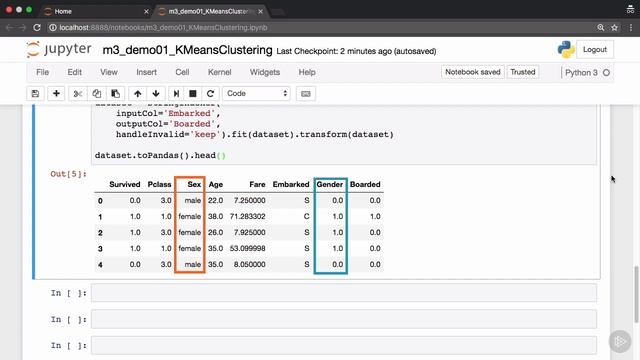Click the Python logo icon
This screenshot has width=640, height=360.
tap(566, 49)
